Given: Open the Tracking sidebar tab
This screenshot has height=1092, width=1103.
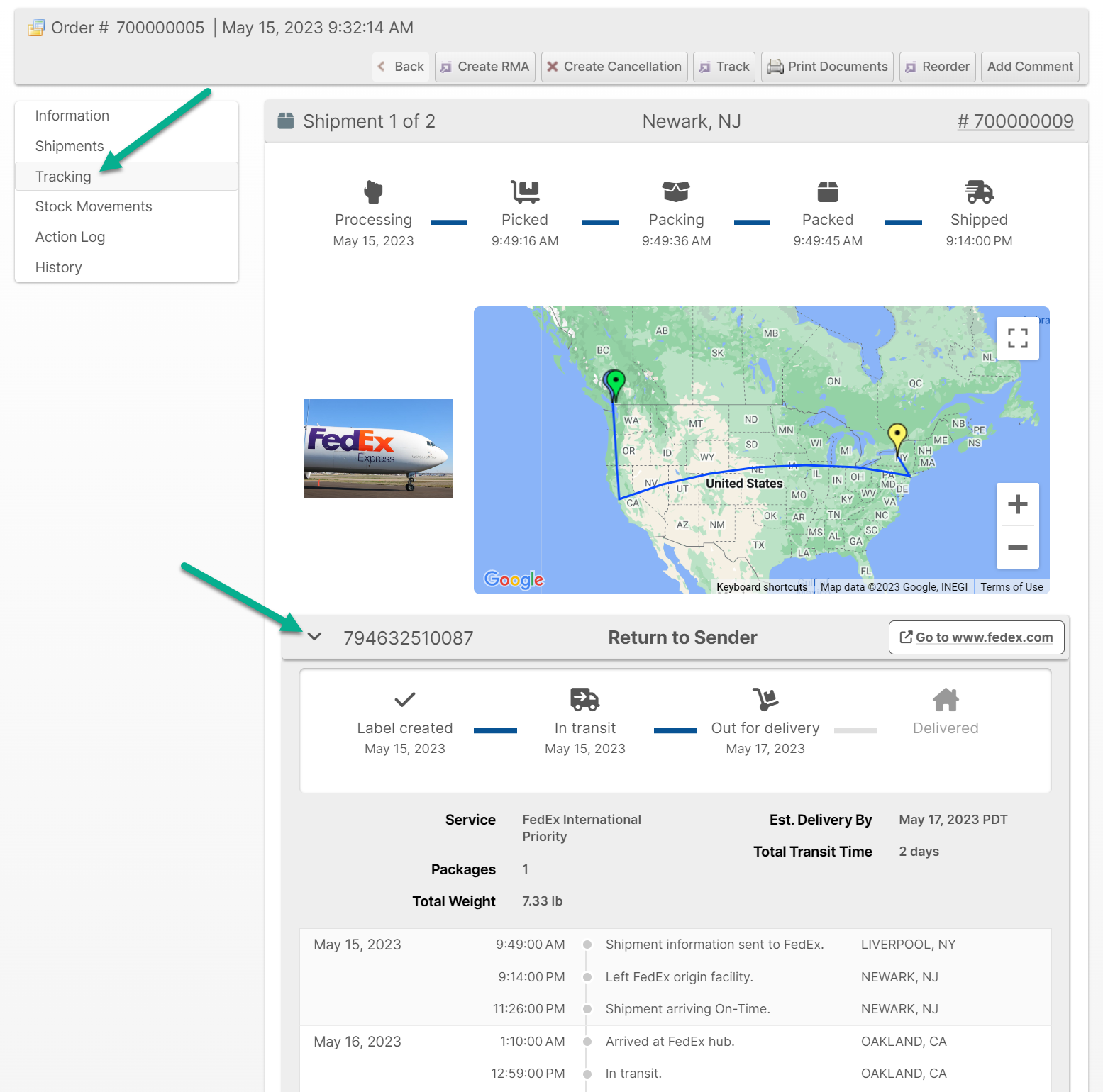Looking at the screenshot, I should [x=63, y=177].
